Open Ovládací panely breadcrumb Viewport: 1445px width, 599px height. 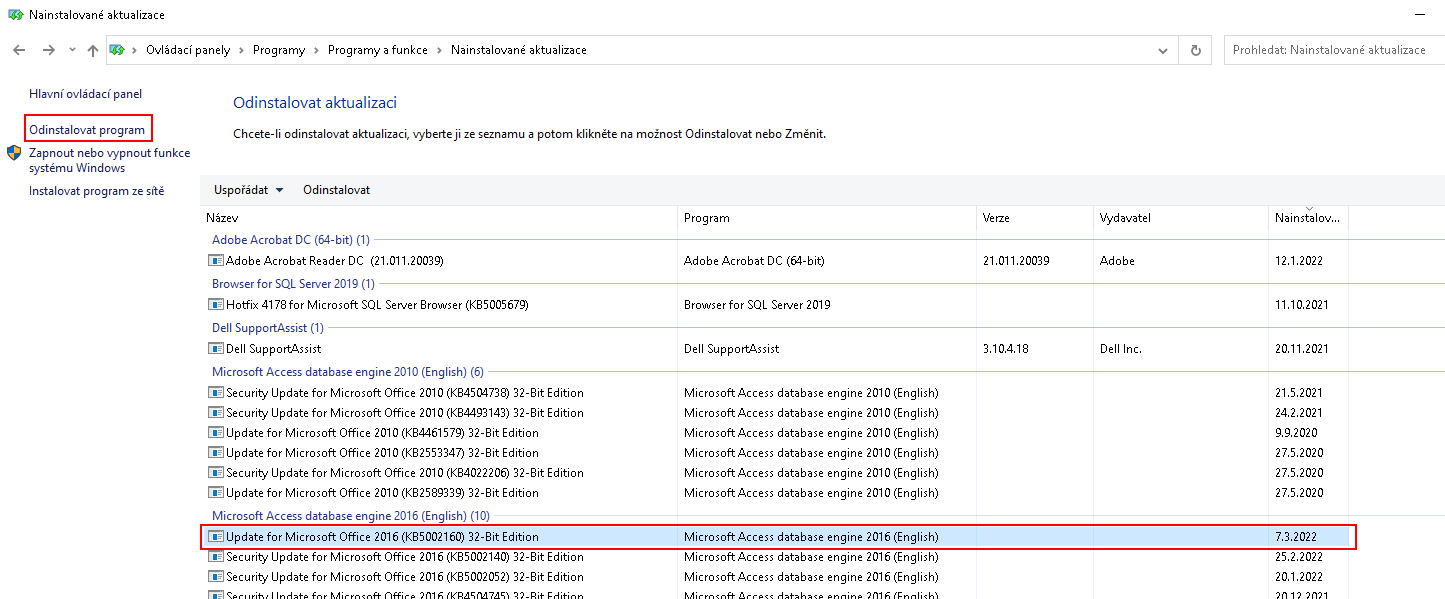point(188,50)
